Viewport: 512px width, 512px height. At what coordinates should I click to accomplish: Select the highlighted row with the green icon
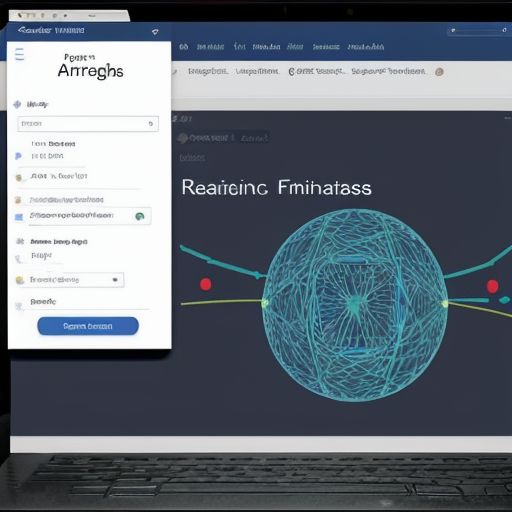click(90, 216)
